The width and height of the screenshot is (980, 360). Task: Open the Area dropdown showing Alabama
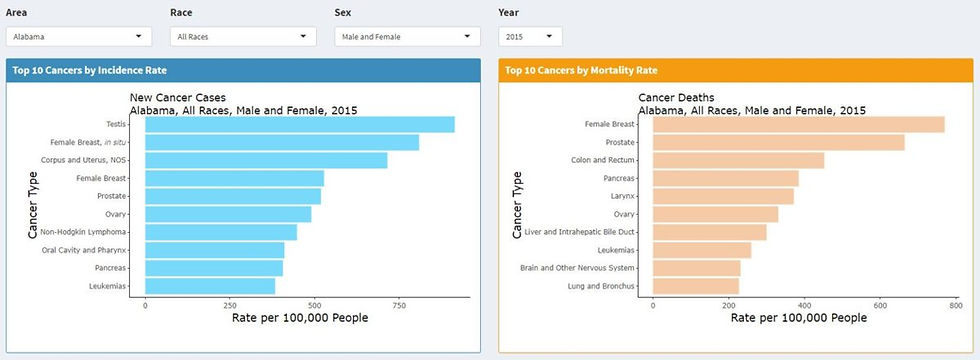(x=79, y=36)
